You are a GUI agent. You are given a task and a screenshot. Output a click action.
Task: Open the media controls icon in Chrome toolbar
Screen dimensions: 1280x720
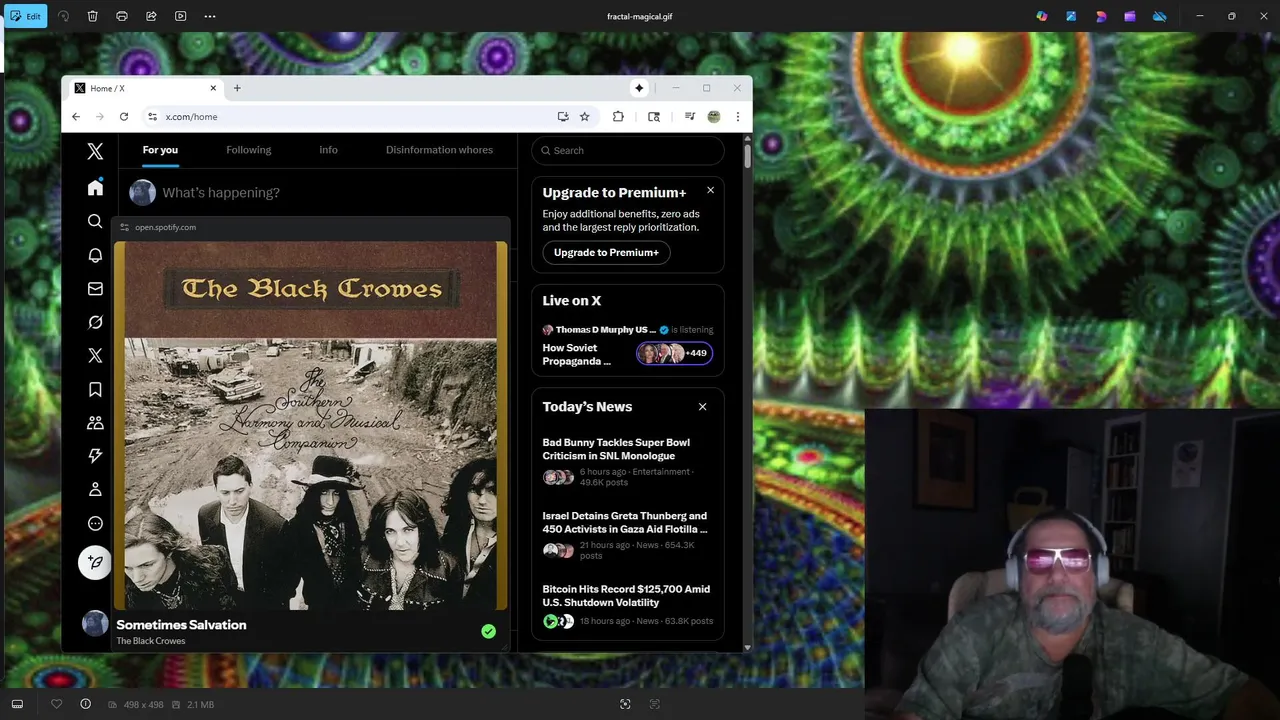pos(690,117)
